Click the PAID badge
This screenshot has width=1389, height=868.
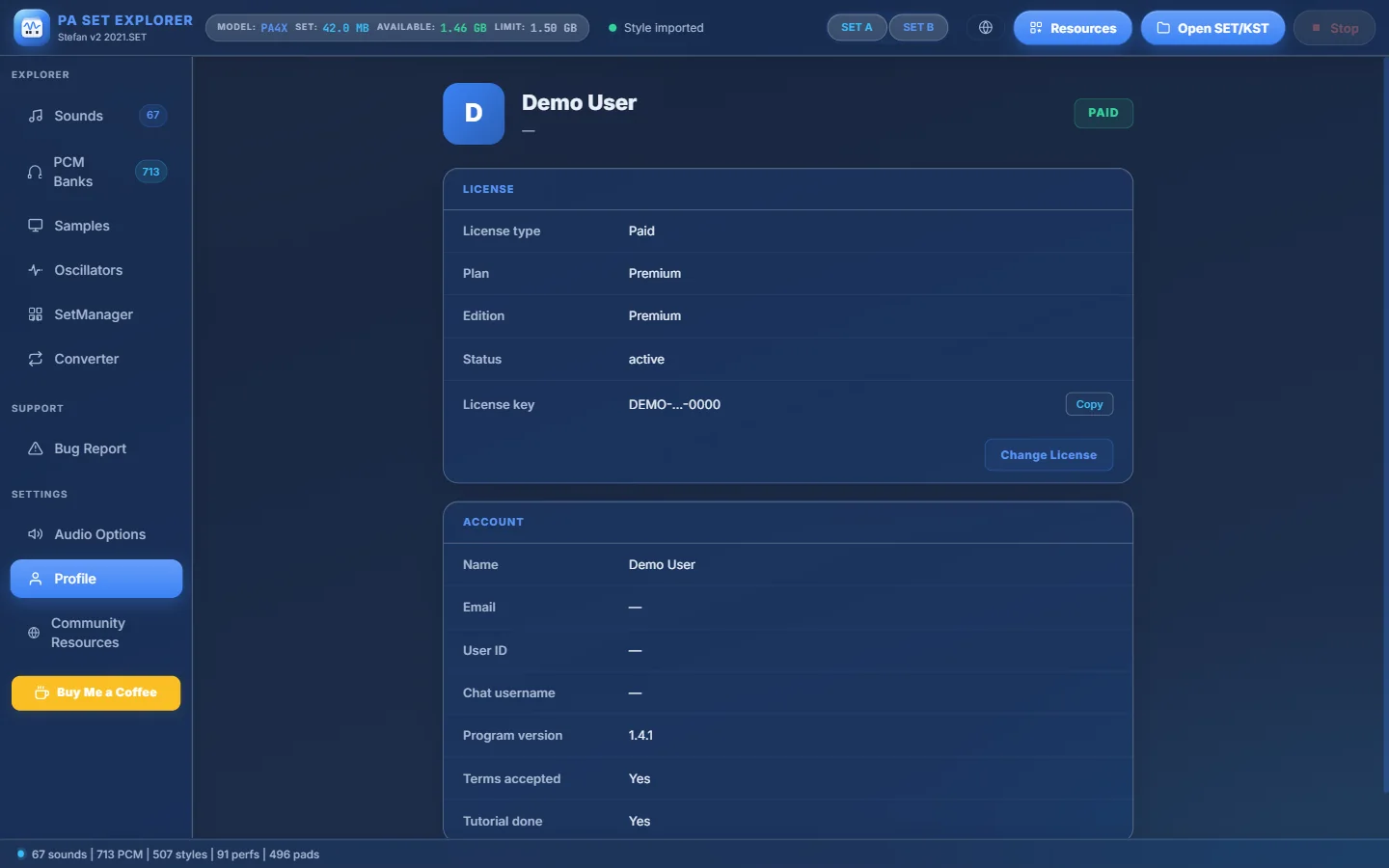click(x=1103, y=113)
